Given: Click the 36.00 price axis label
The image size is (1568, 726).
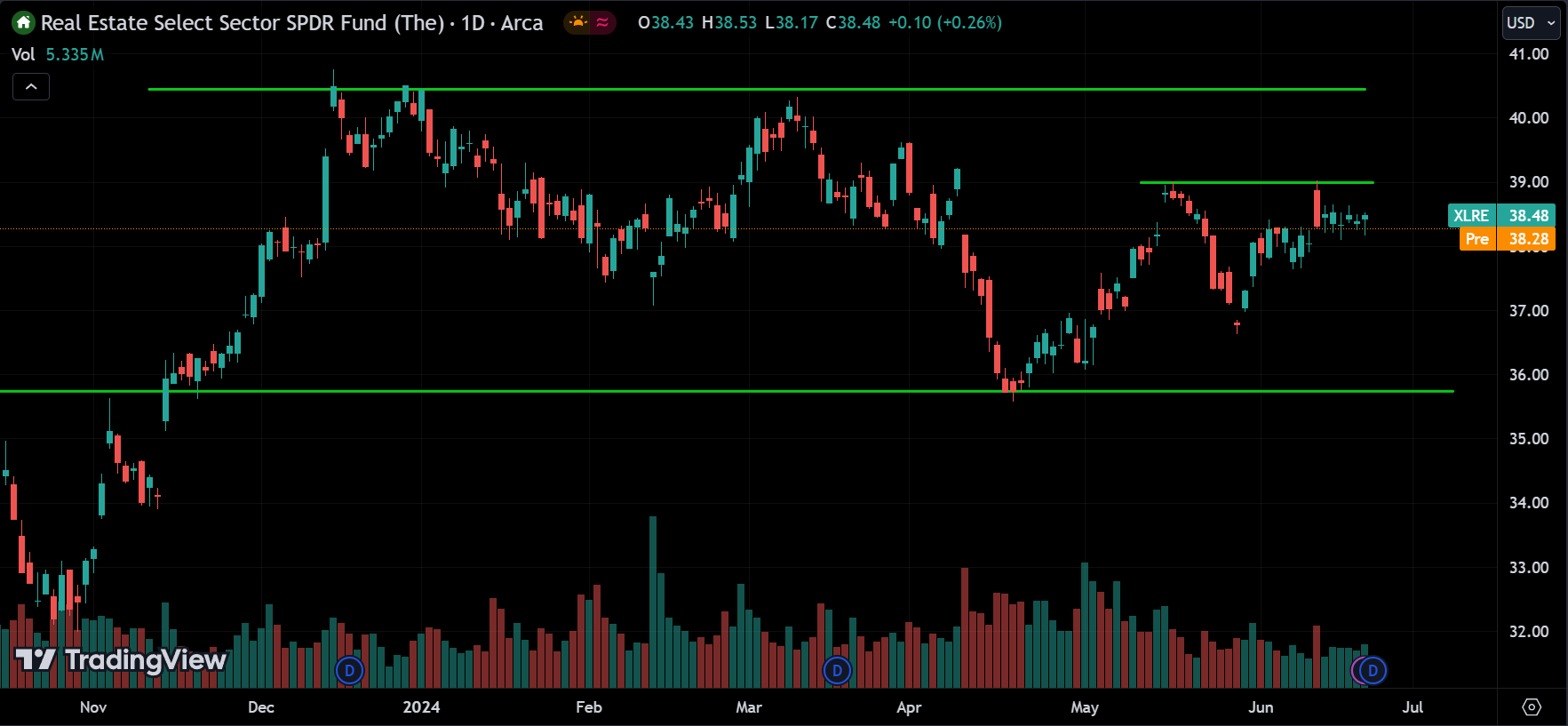Looking at the screenshot, I should point(1529,375).
